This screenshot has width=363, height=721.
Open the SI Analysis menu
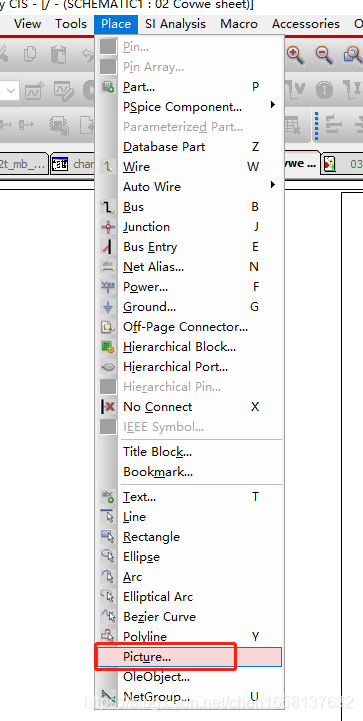click(176, 23)
